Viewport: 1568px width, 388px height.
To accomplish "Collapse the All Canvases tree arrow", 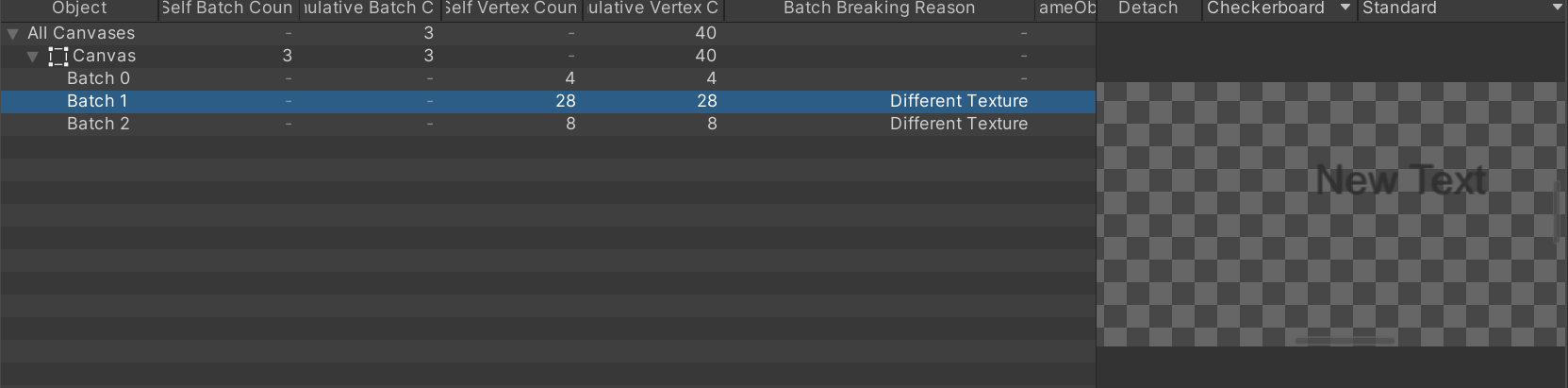I will (13, 34).
